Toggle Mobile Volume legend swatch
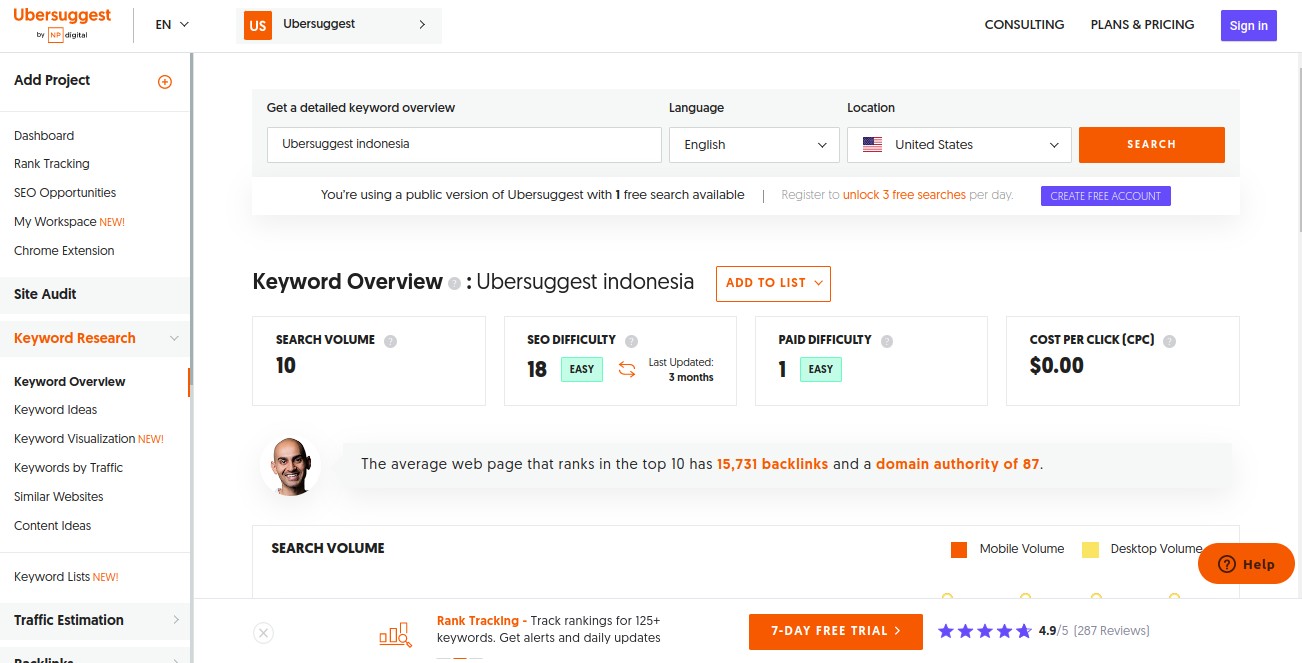 point(959,549)
